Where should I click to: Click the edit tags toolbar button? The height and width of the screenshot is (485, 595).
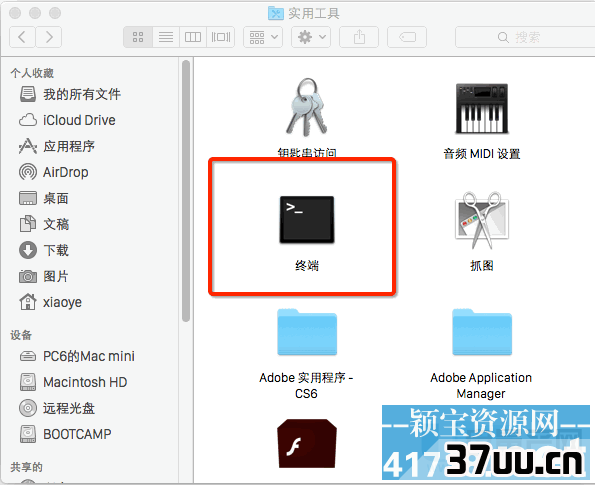(x=407, y=37)
